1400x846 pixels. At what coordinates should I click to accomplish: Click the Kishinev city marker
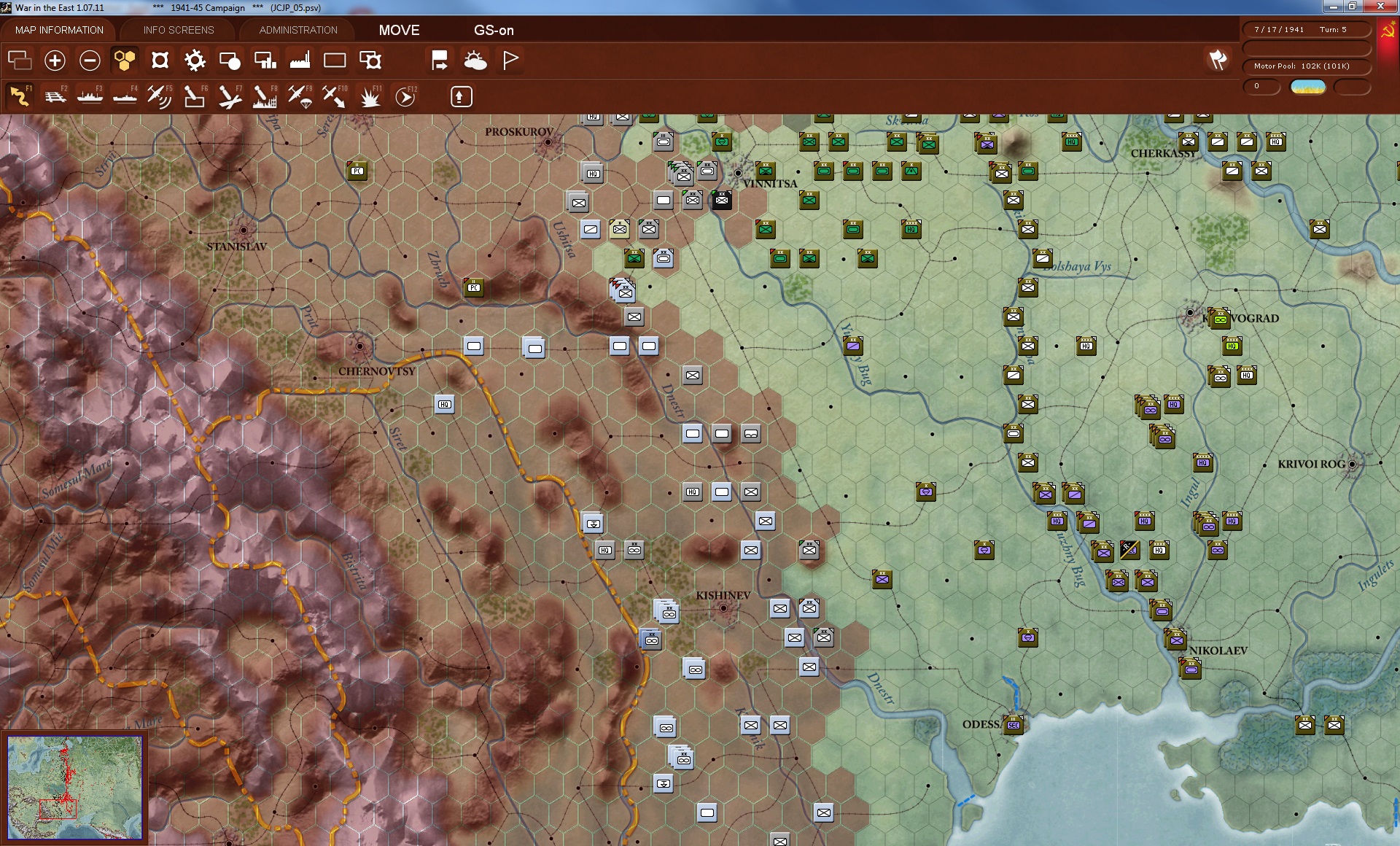coord(723,608)
